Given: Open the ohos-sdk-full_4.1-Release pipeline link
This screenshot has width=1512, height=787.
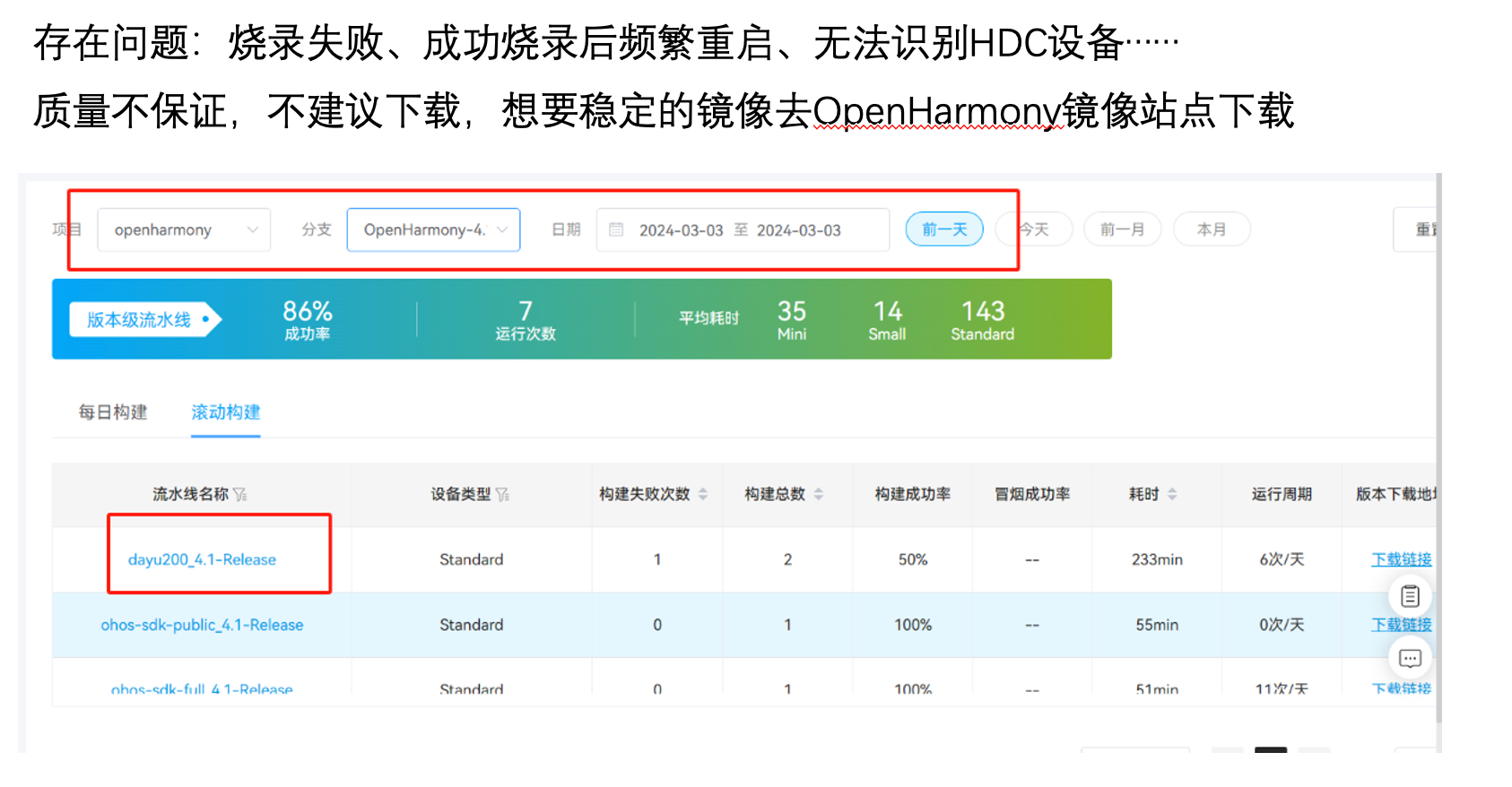Looking at the screenshot, I should [202, 688].
